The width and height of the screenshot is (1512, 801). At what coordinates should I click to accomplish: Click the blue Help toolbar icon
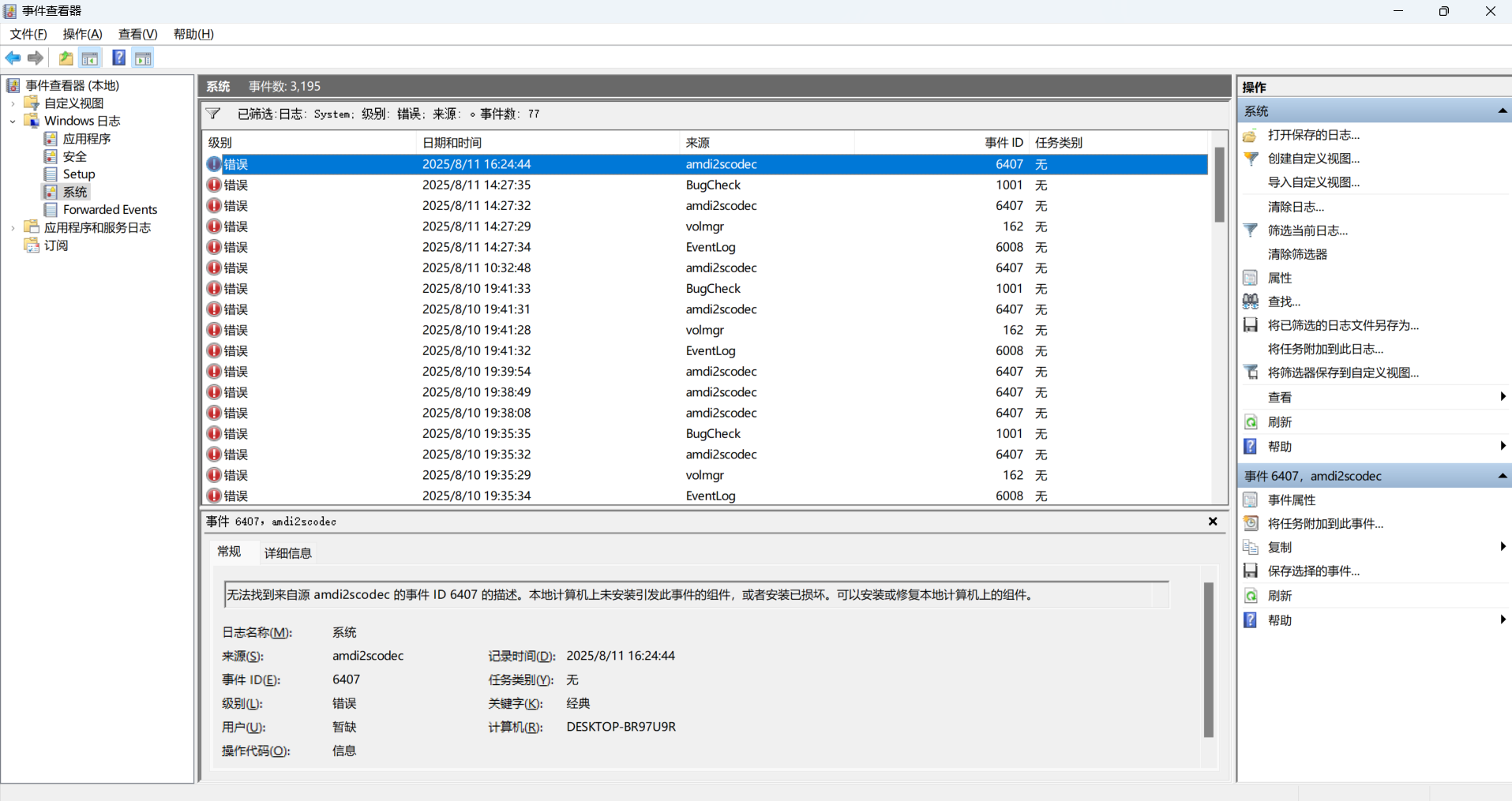click(118, 58)
